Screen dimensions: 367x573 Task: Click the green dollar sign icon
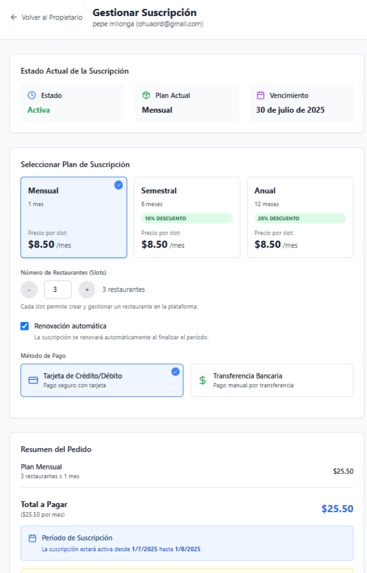tap(203, 380)
